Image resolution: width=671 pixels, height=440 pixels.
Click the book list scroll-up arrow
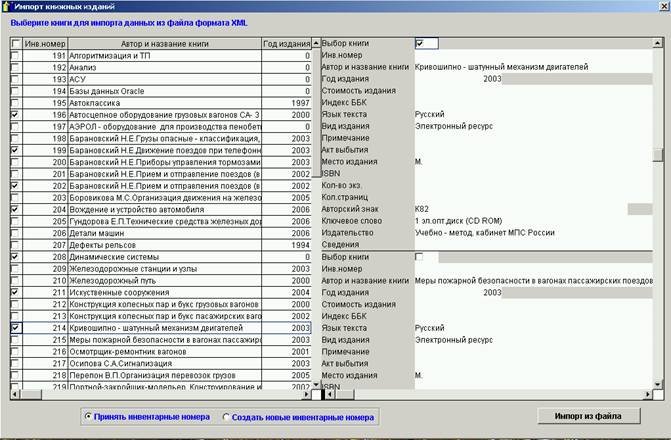click(x=316, y=43)
